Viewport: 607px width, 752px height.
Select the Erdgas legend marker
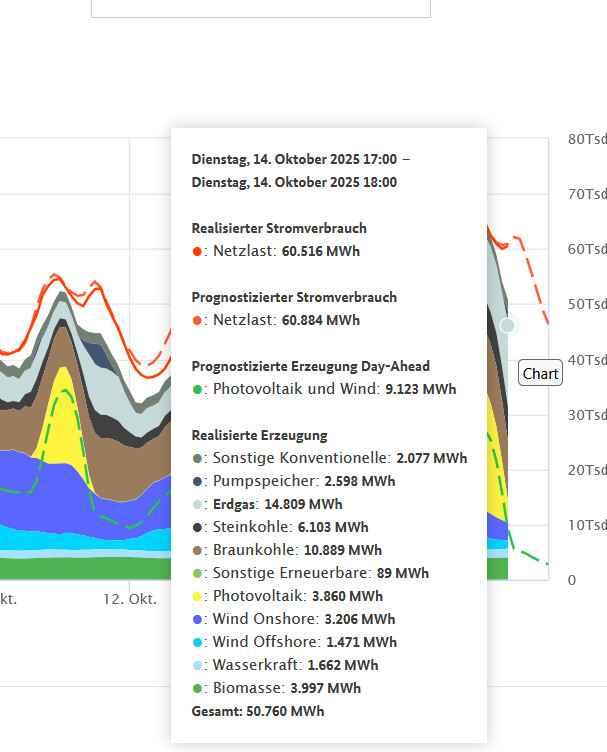197,505
